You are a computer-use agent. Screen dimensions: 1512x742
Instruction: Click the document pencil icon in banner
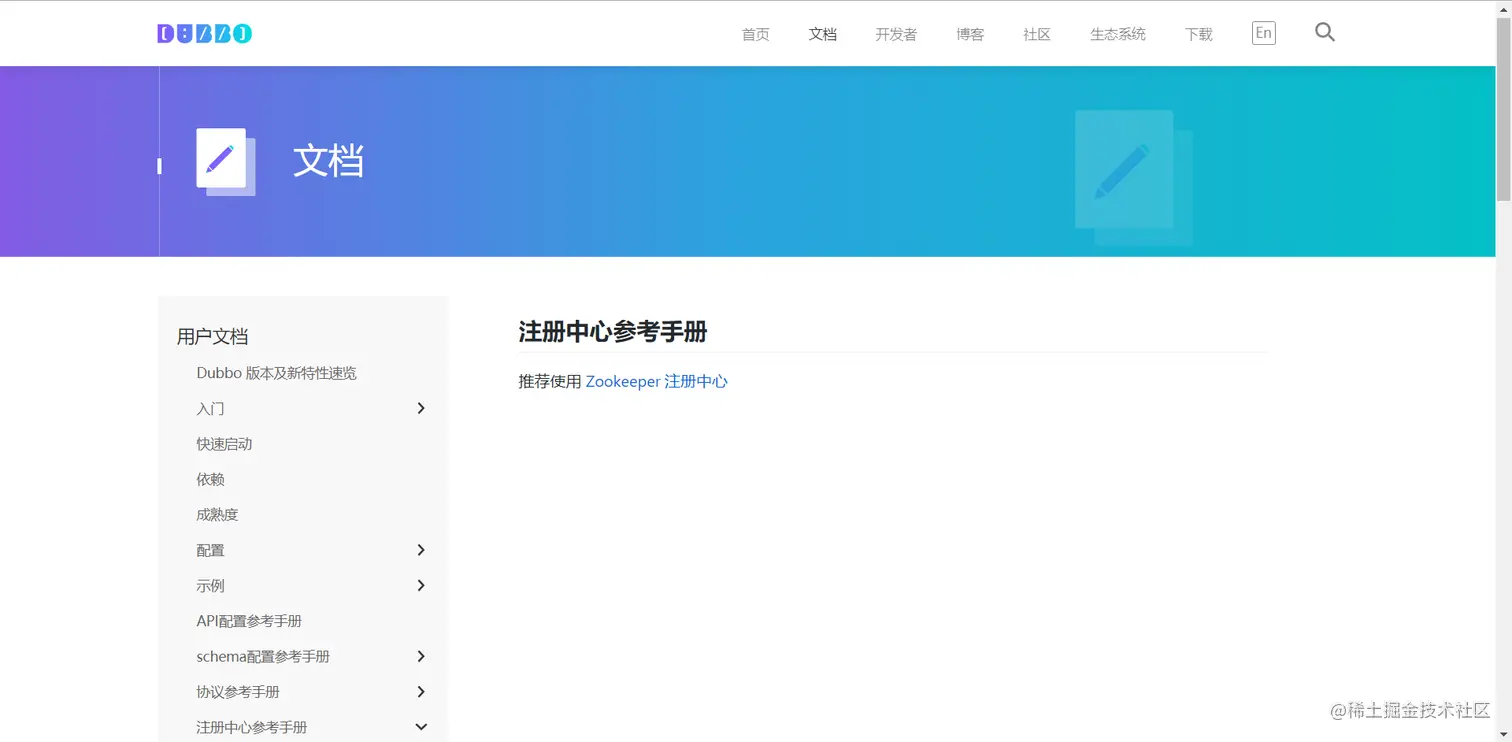(226, 162)
